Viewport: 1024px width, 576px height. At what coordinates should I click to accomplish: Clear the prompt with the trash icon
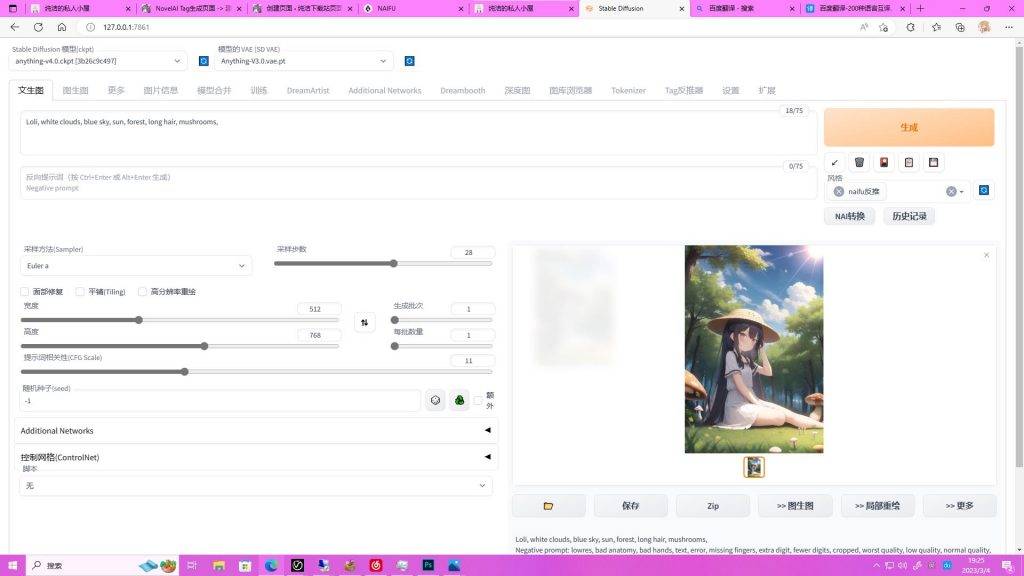coord(859,163)
